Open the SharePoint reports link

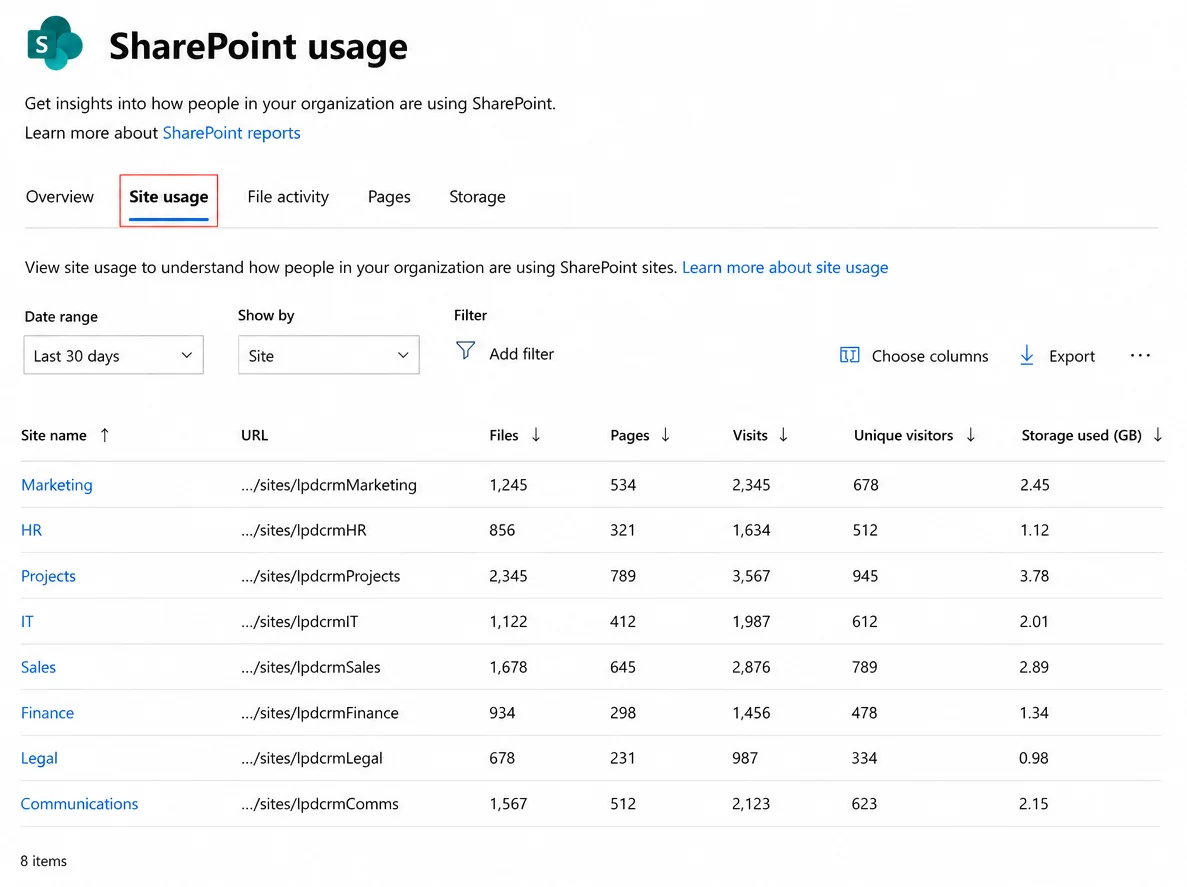click(232, 132)
